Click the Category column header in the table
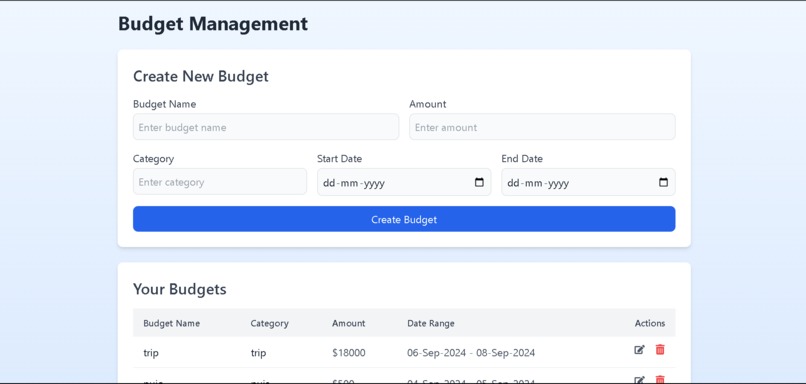 tap(269, 323)
